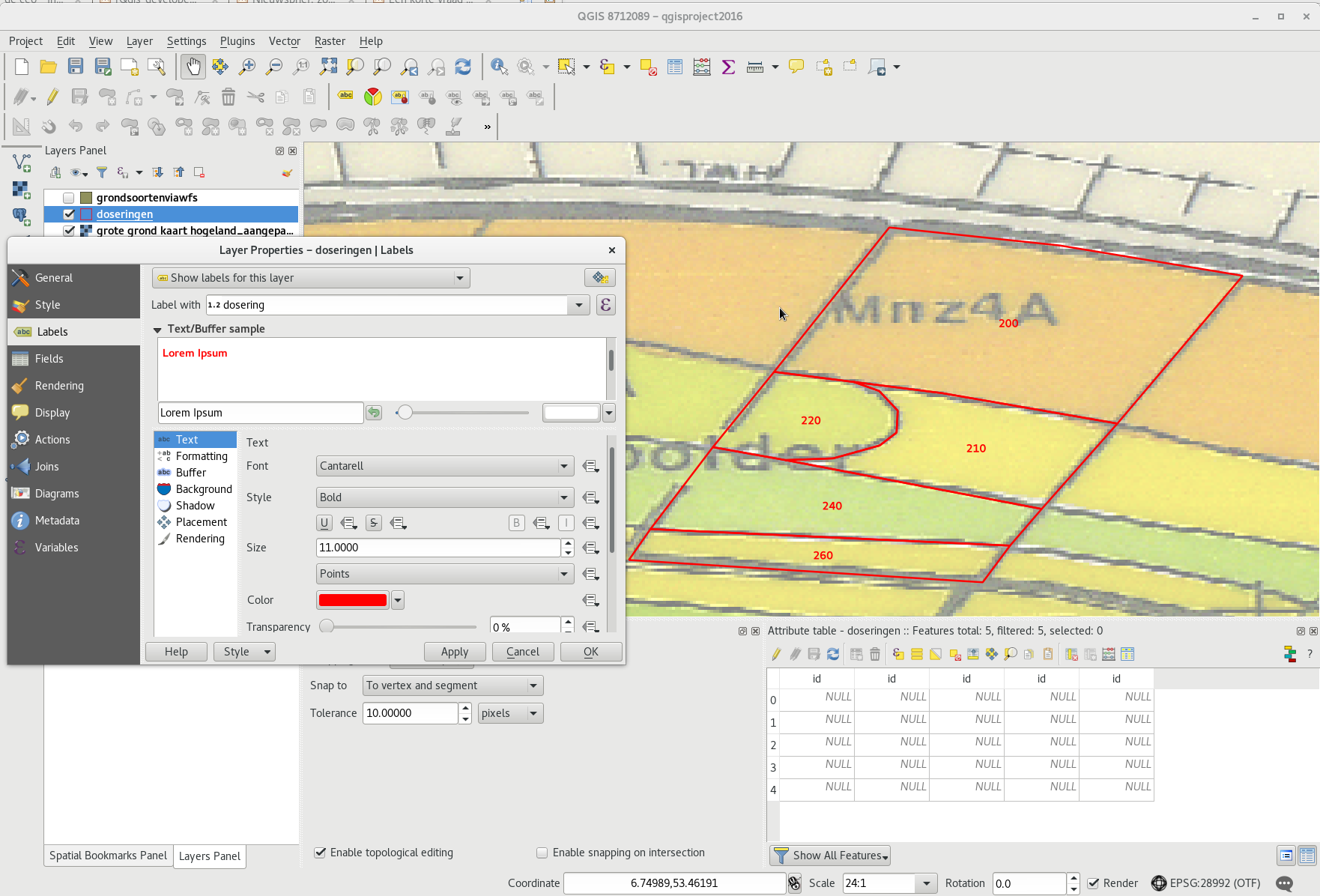Click the Apply button
The width and height of the screenshot is (1320, 896).
[454, 652]
